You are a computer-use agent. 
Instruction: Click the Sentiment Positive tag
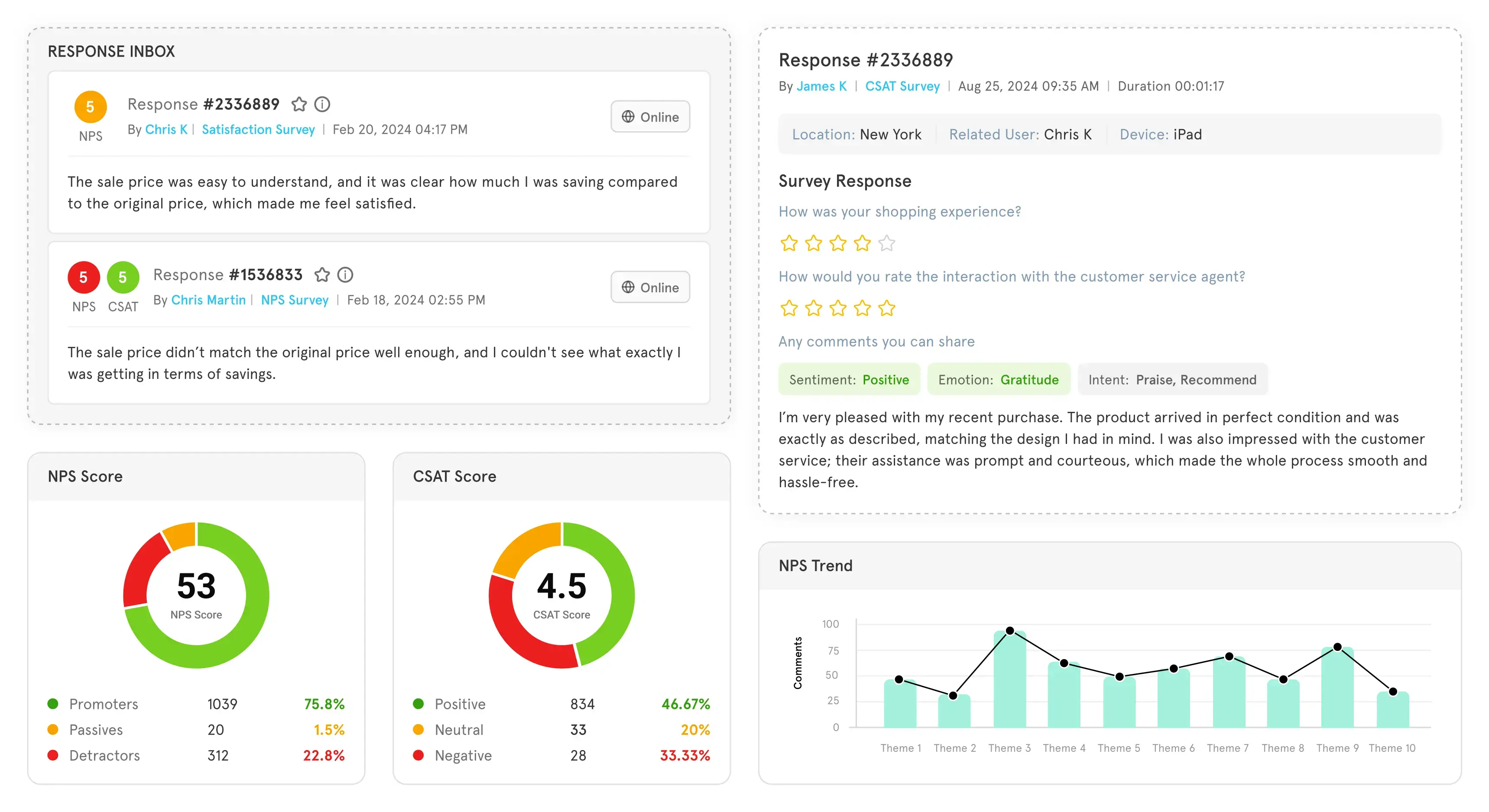(x=849, y=380)
